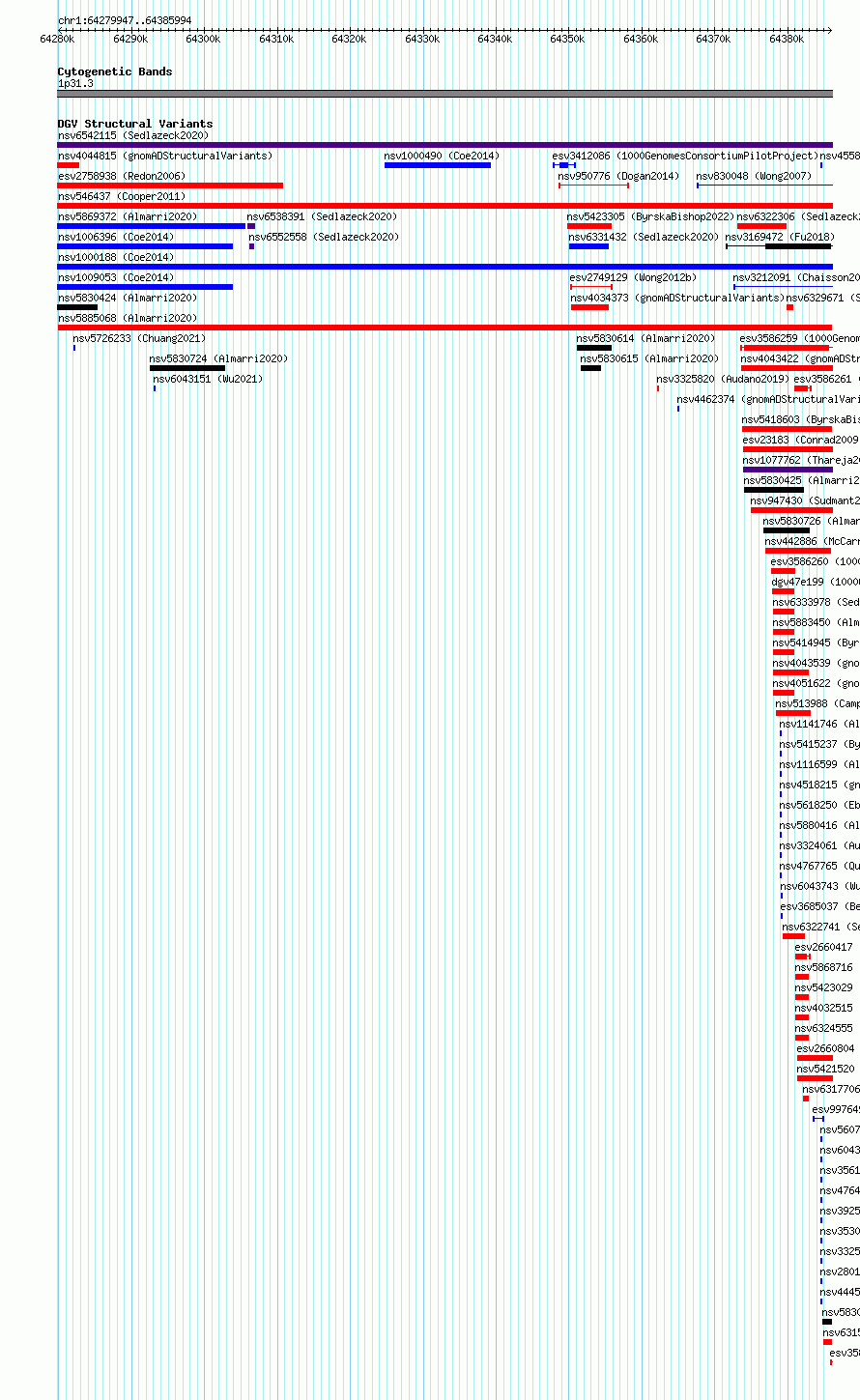
Task: Open variant esv23183 (Conrad2009)
Action: click(x=800, y=440)
